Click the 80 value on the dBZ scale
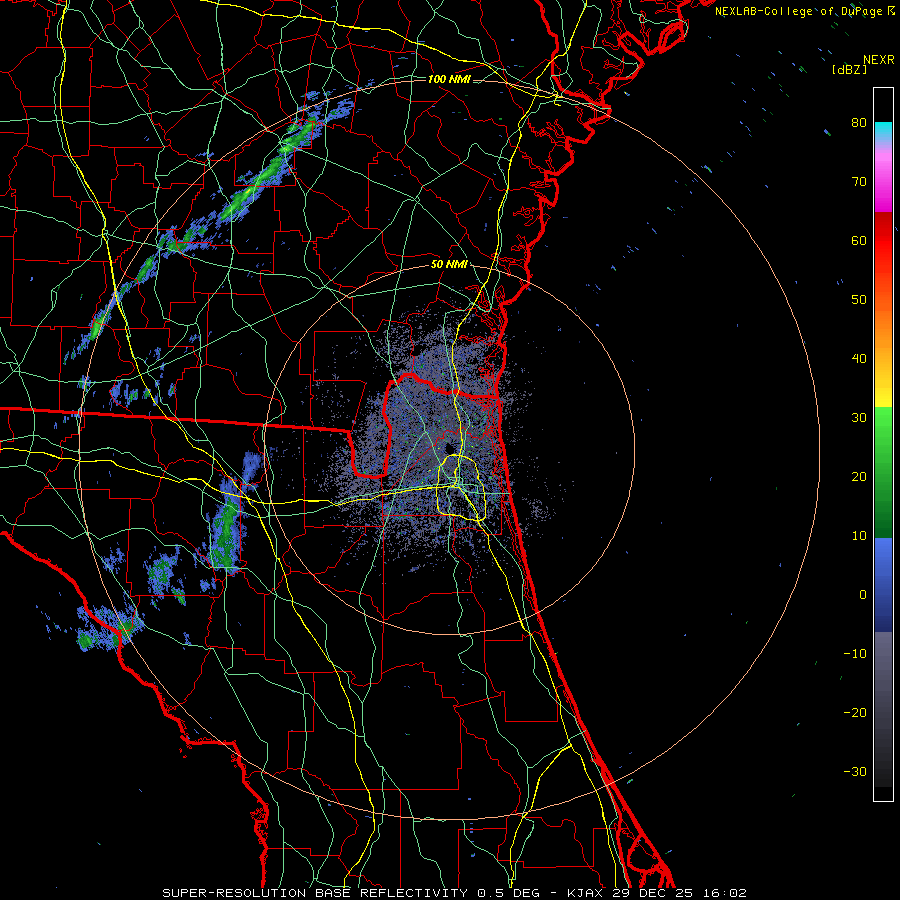This screenshot has width=900, height=900. (859, 122)
